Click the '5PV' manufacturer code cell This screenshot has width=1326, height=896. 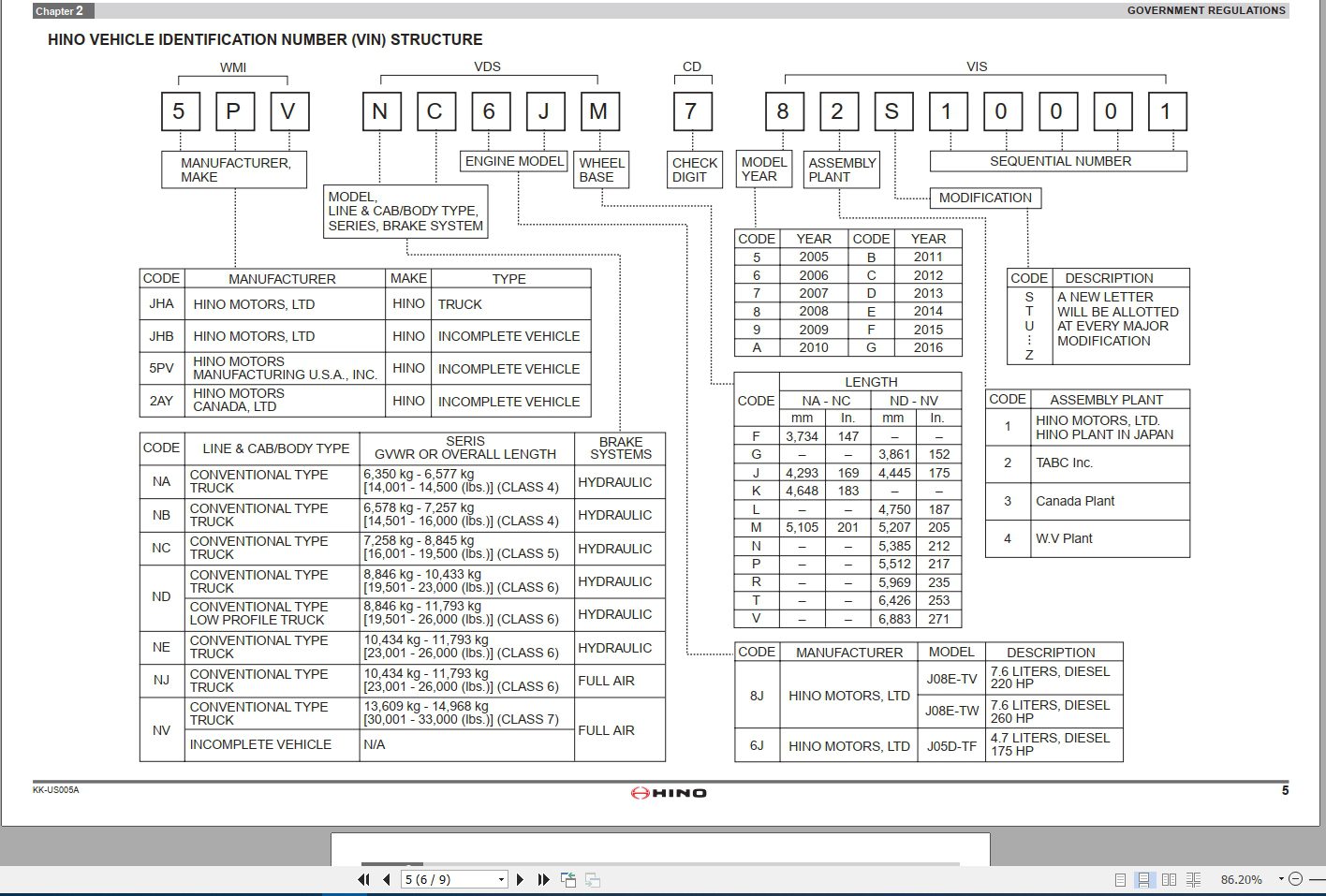point(161,368)
